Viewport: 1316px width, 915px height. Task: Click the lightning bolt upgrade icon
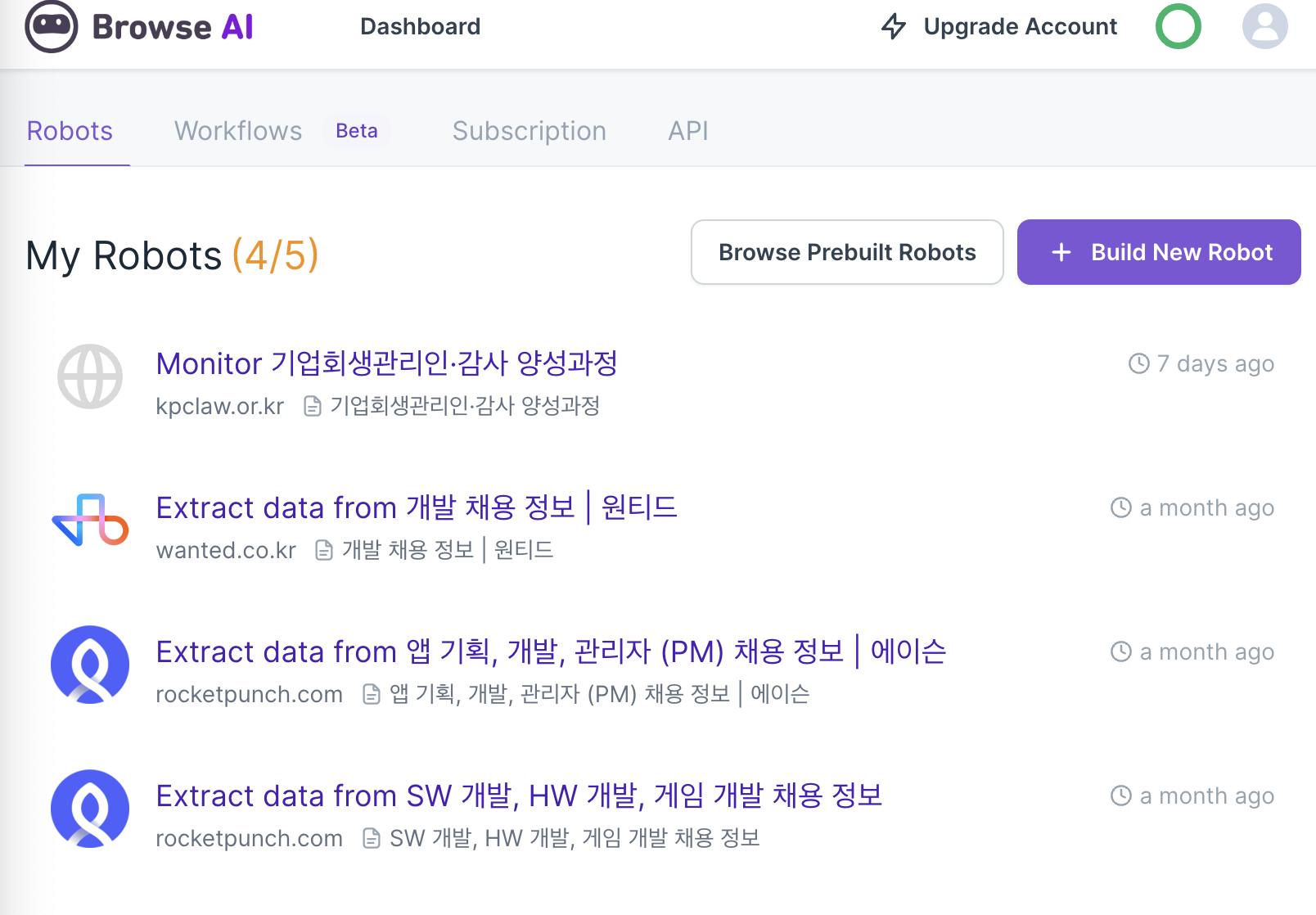tap(894, 26)
